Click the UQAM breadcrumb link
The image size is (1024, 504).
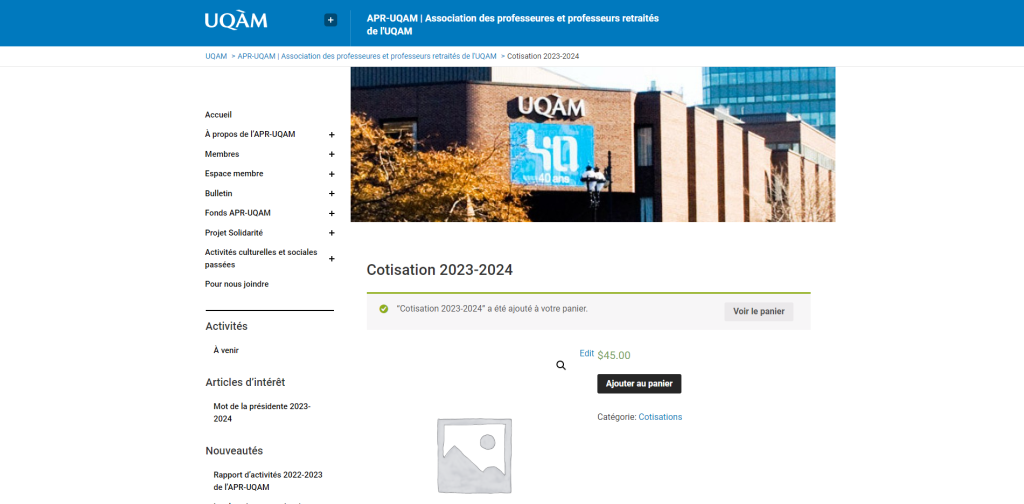(x=216, y=56)
